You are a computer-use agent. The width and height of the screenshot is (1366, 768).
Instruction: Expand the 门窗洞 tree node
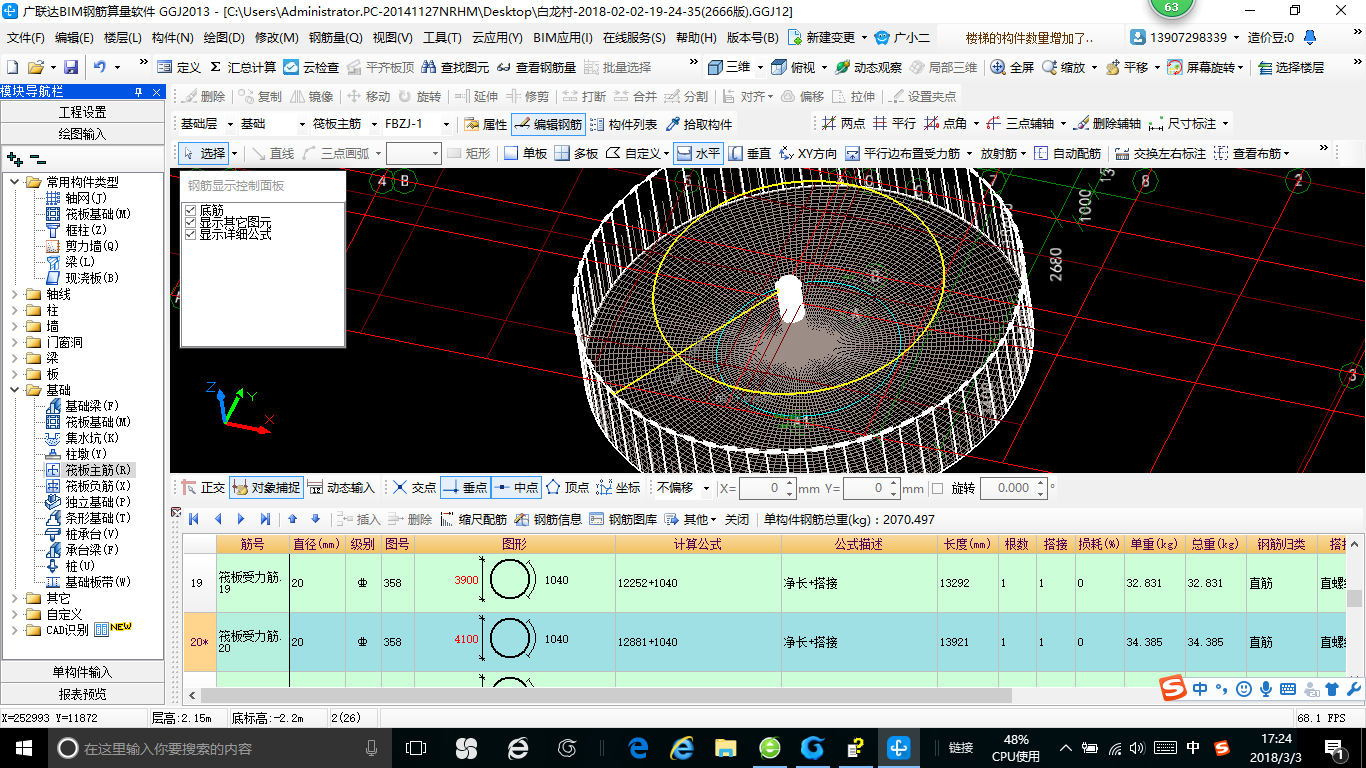(x=15, y=342)
